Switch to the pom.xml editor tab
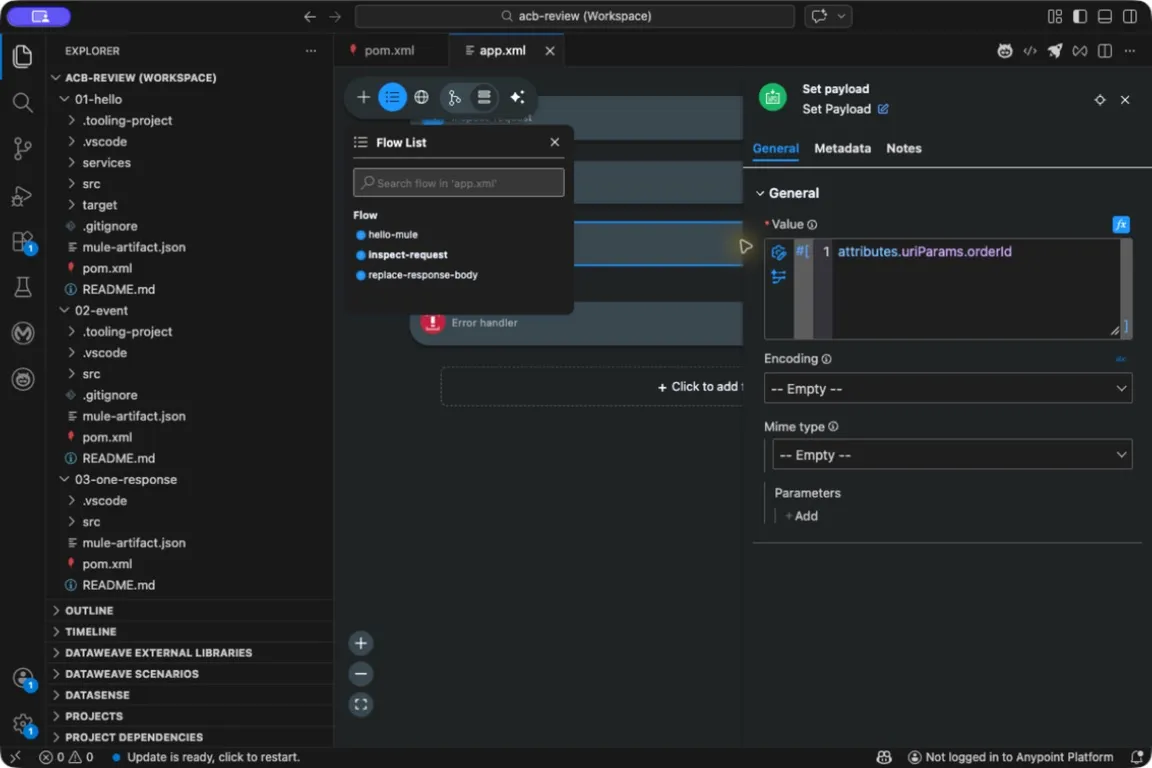Viewport: 1152px width, 768px height. (389, 51)
